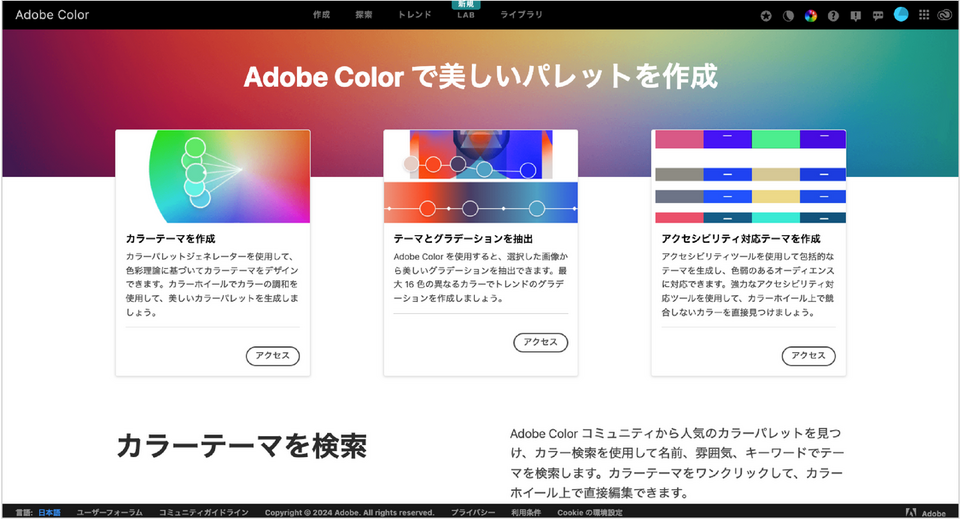Click the テーマとグラデーションを抽出 card title
This screenshot has width=960, height=520.
463,239
